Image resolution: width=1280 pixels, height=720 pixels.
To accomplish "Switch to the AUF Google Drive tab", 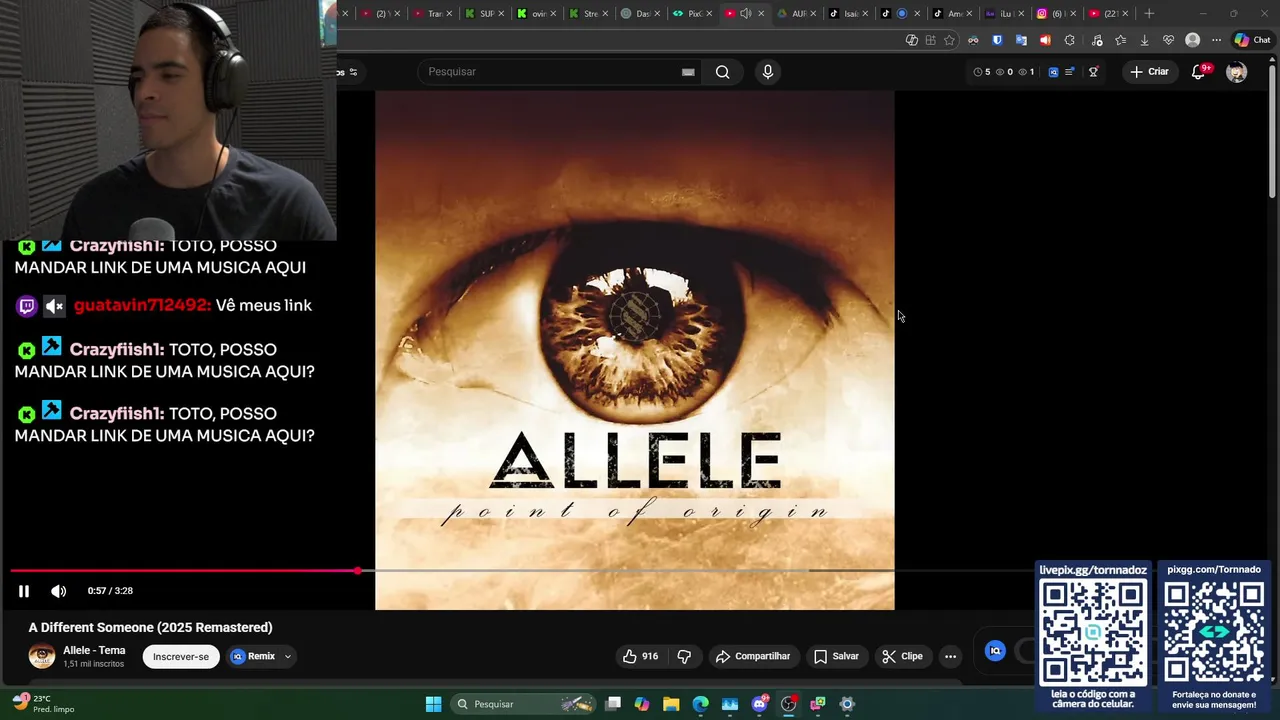I will (796, 13).
